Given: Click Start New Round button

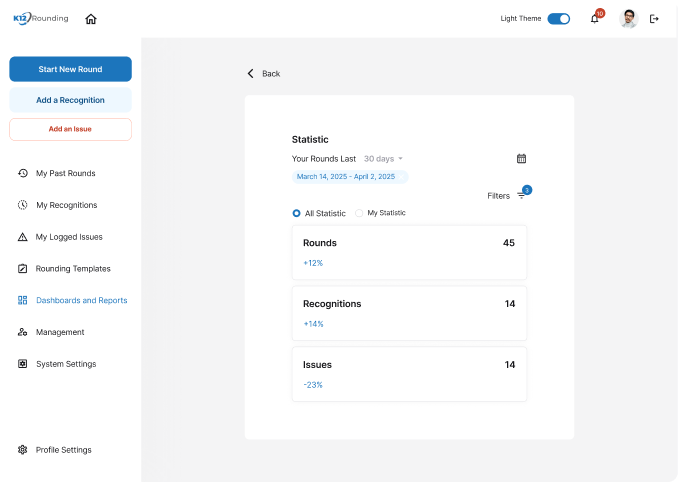Looking at the screenshot, I should point(70,69).
